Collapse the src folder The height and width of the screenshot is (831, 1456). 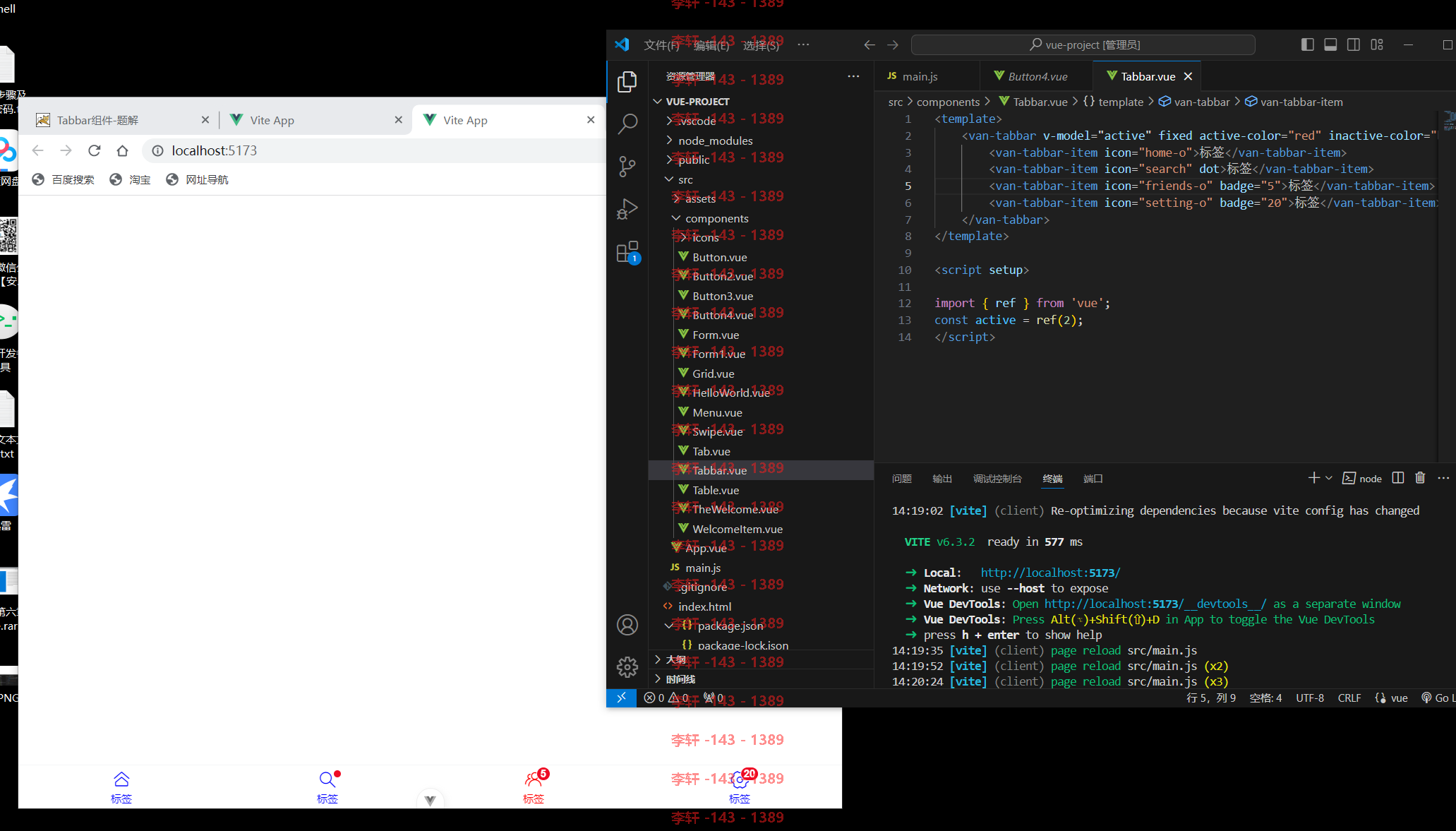(685, 179)
